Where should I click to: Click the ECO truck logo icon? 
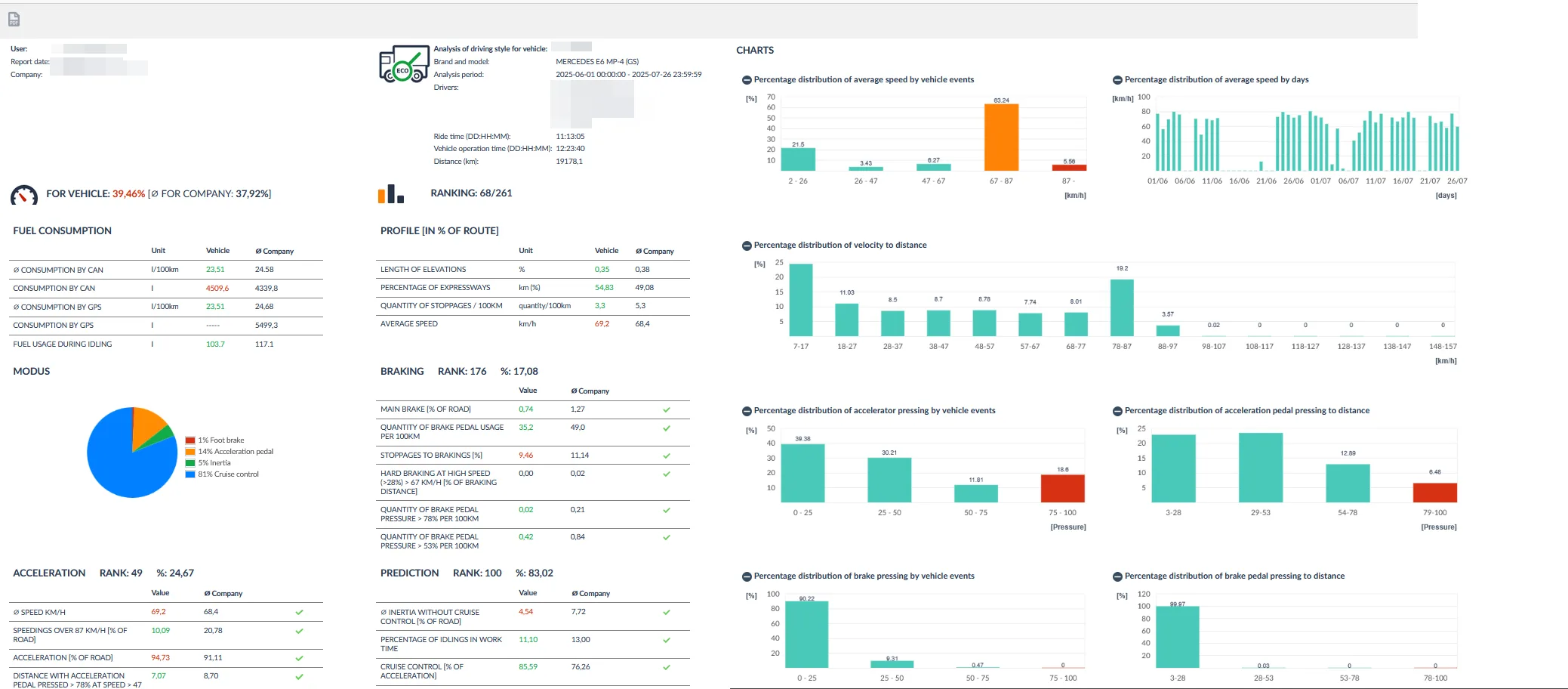point(403,64)
